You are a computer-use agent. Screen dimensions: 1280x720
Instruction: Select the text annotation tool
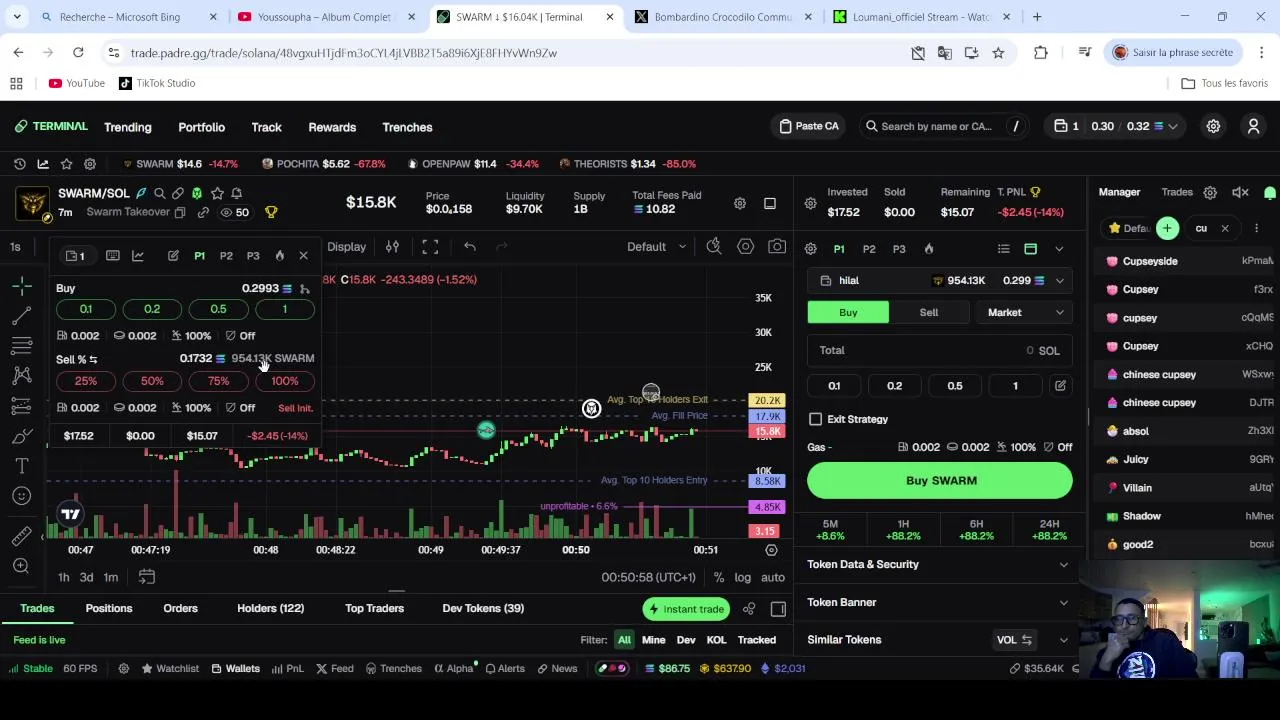coord(21,466)
